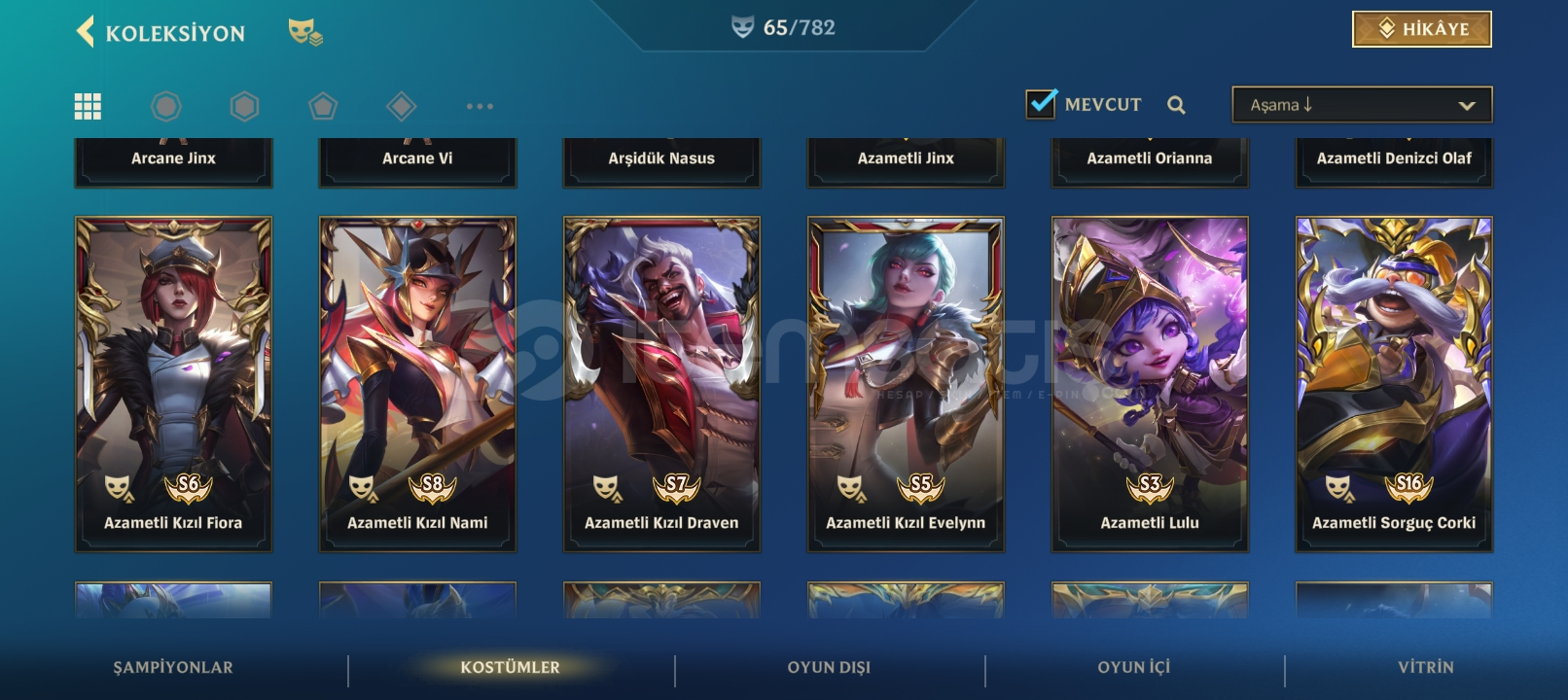Click the Hikâye button
The width and height of the screenshot is (1568, 700).
point(1421,29)
